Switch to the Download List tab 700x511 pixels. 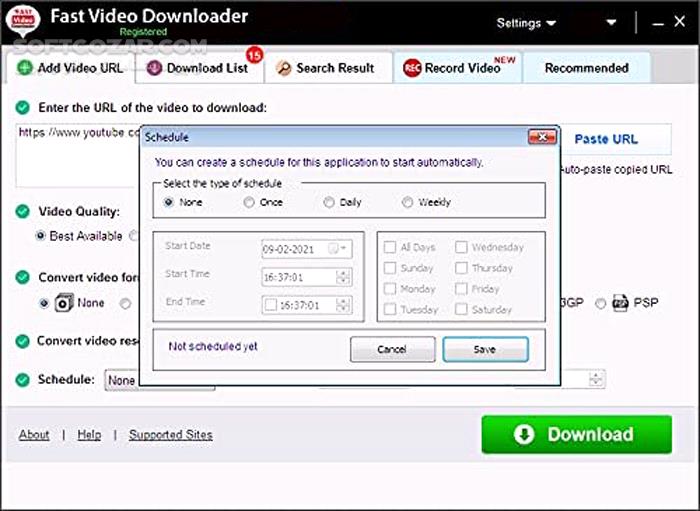199,68
